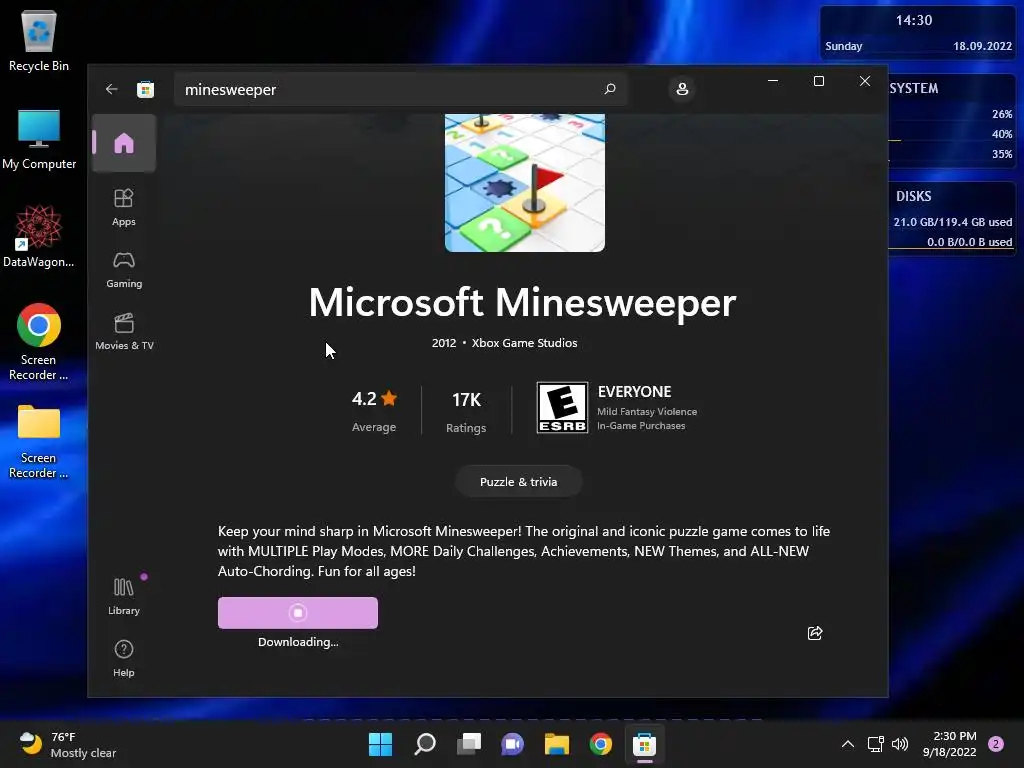Screen dimensions: 1024x768
Task: Open the user account profile icon
Action: pyautogui.click(x=682, y=89)
